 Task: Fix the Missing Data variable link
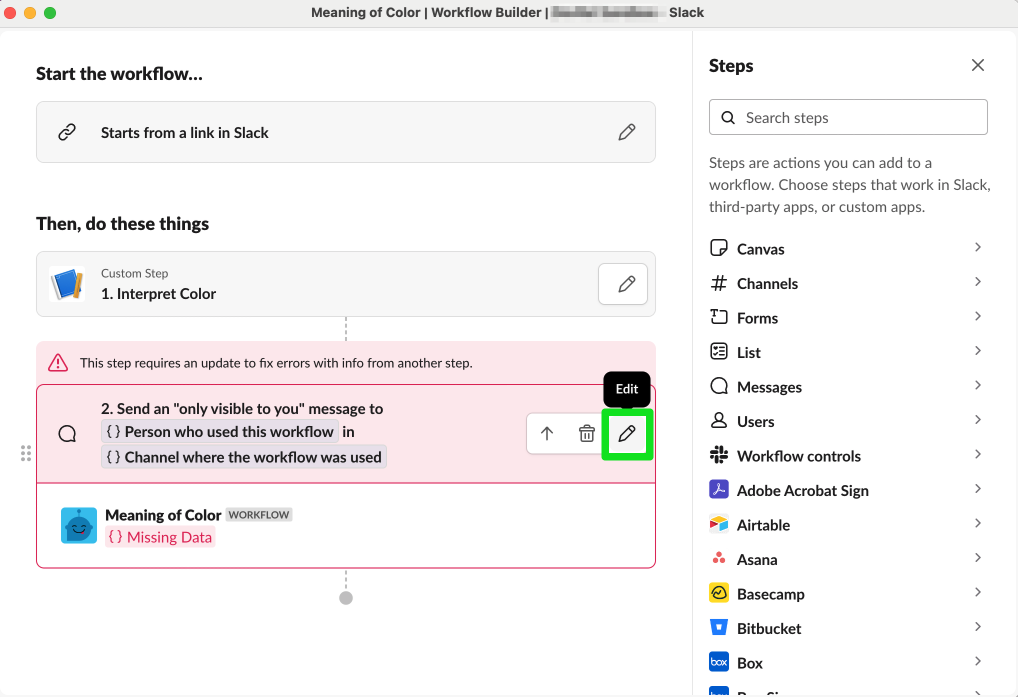coord(160,537)
